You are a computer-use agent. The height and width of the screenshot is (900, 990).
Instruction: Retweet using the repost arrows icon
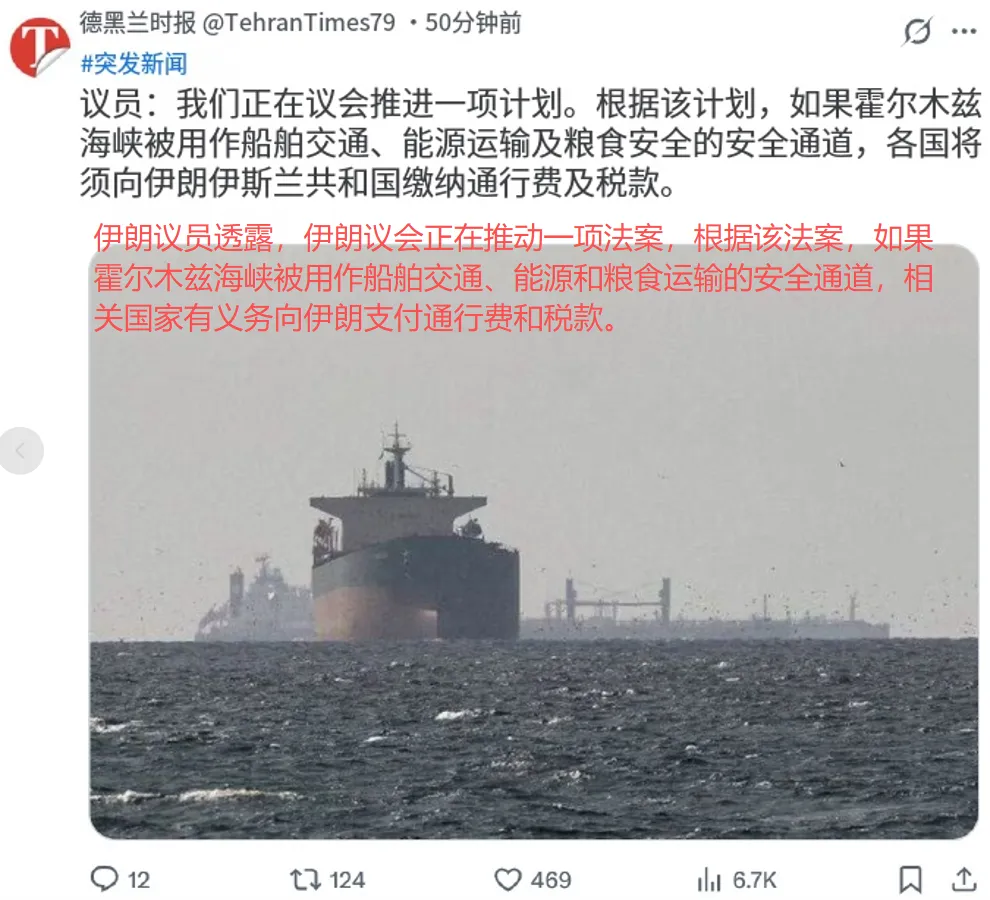tap(306, 879)
